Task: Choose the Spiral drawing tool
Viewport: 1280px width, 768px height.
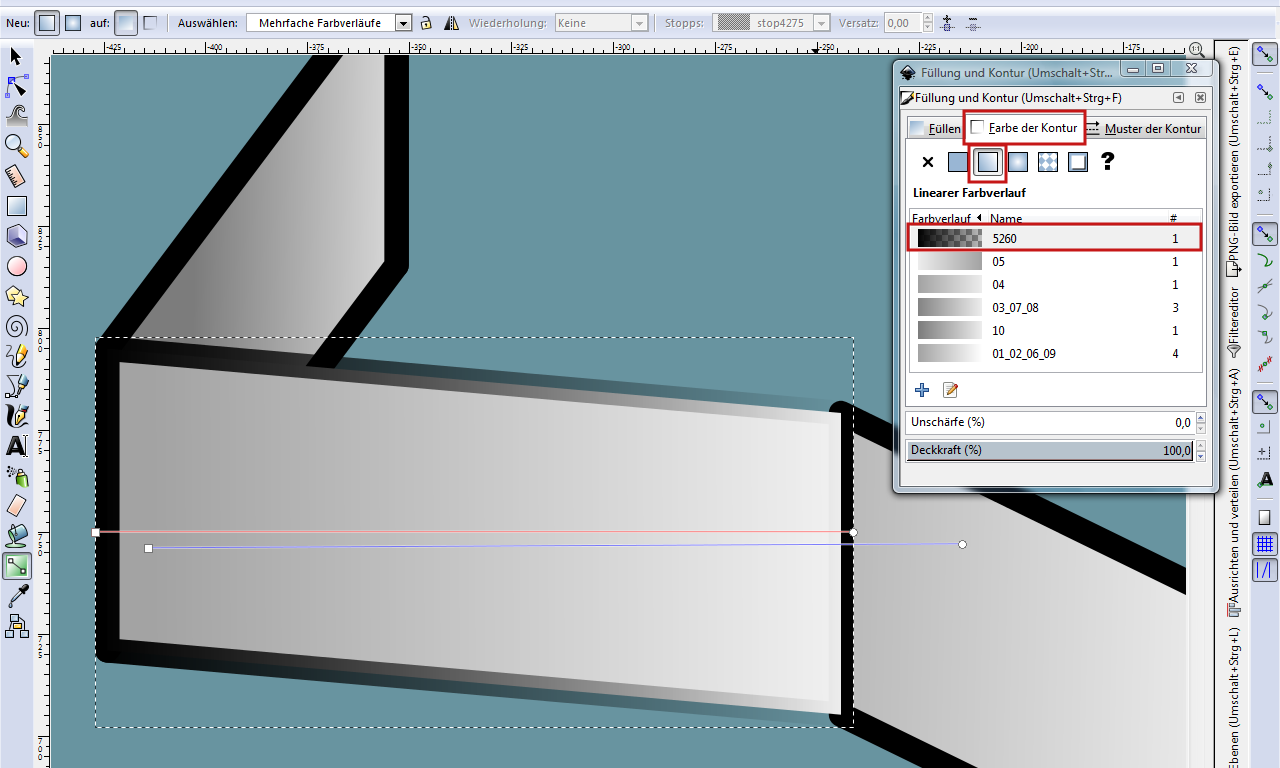Action: (x=16, y=326)
